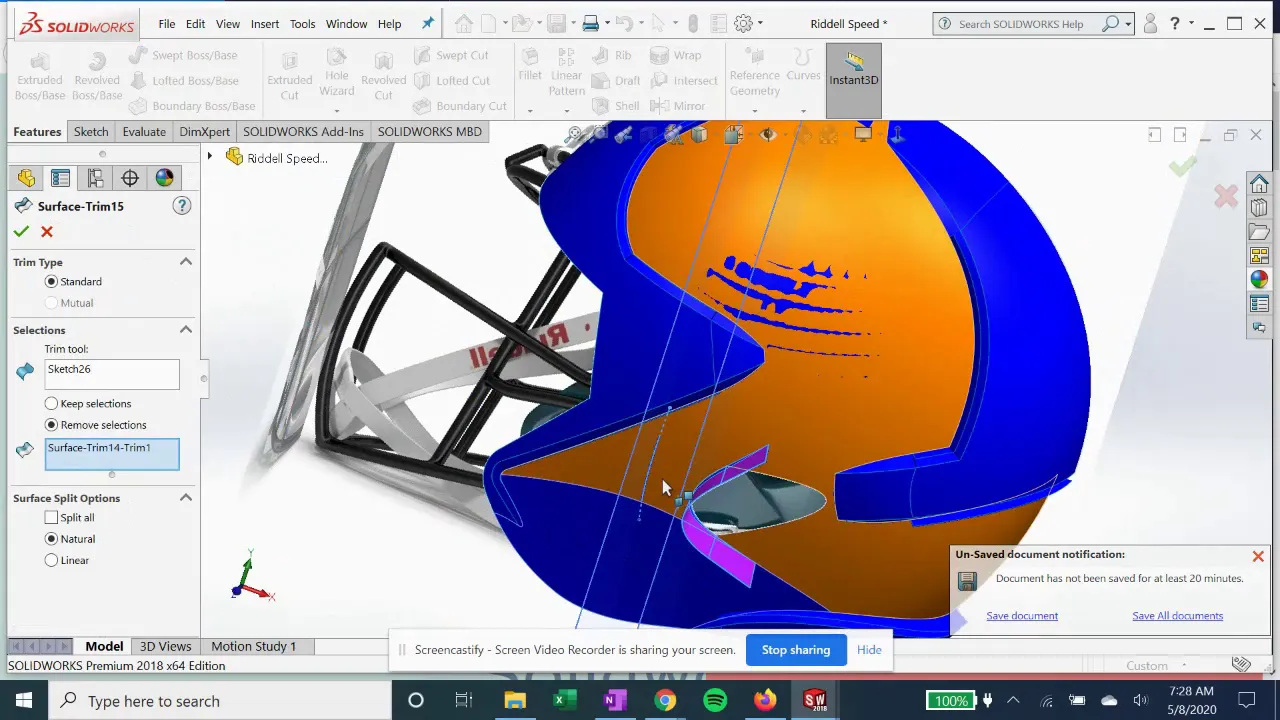Open Chrome from the Windows taskbar
The image size is (1280, 720).
(665, 701)
